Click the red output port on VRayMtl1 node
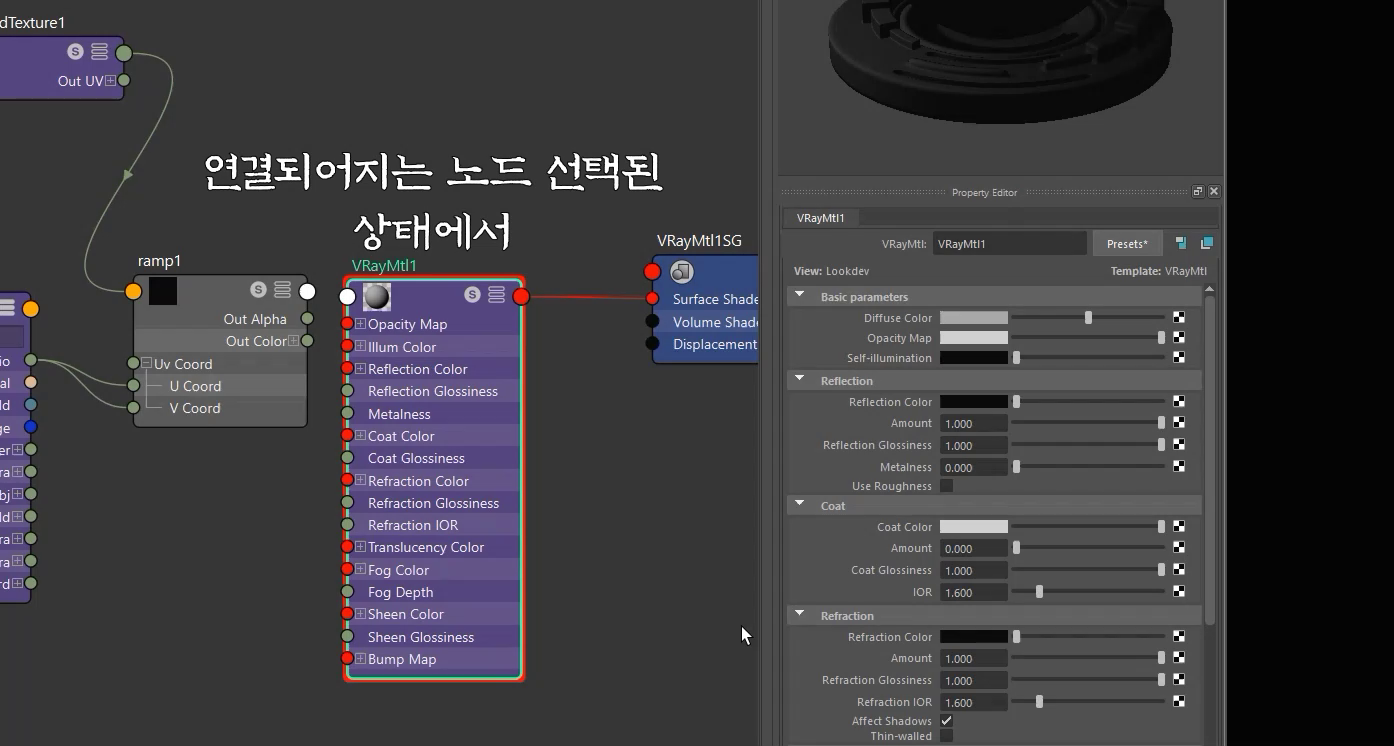Screen dimensions: 1394x746 click(x=521, y=296)
